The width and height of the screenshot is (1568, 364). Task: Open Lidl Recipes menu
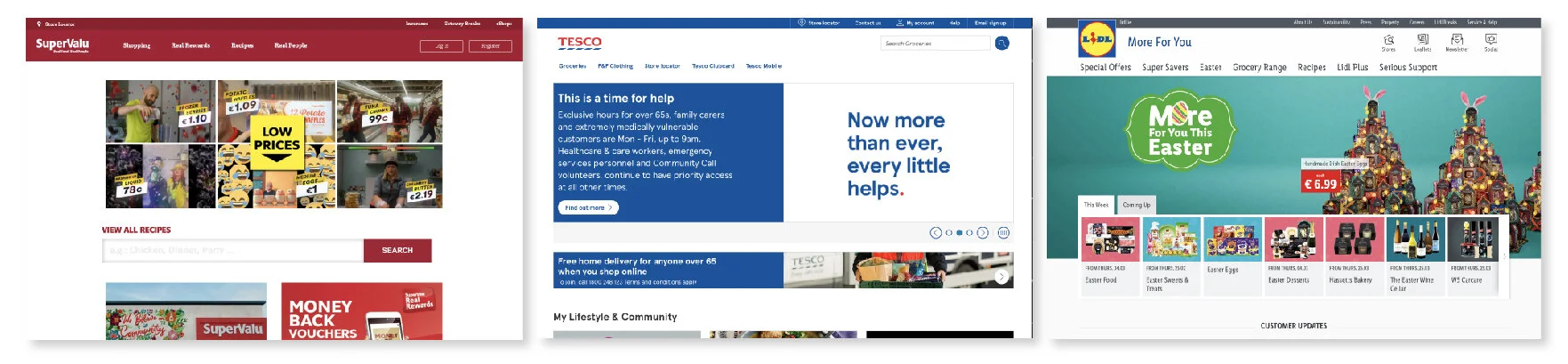coord(1312,68)
